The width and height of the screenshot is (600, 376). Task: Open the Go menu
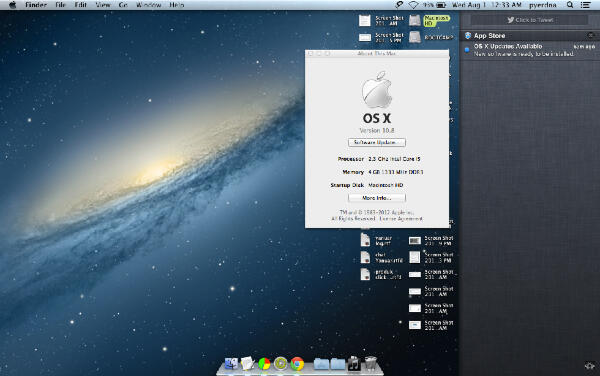pos(123,5)
